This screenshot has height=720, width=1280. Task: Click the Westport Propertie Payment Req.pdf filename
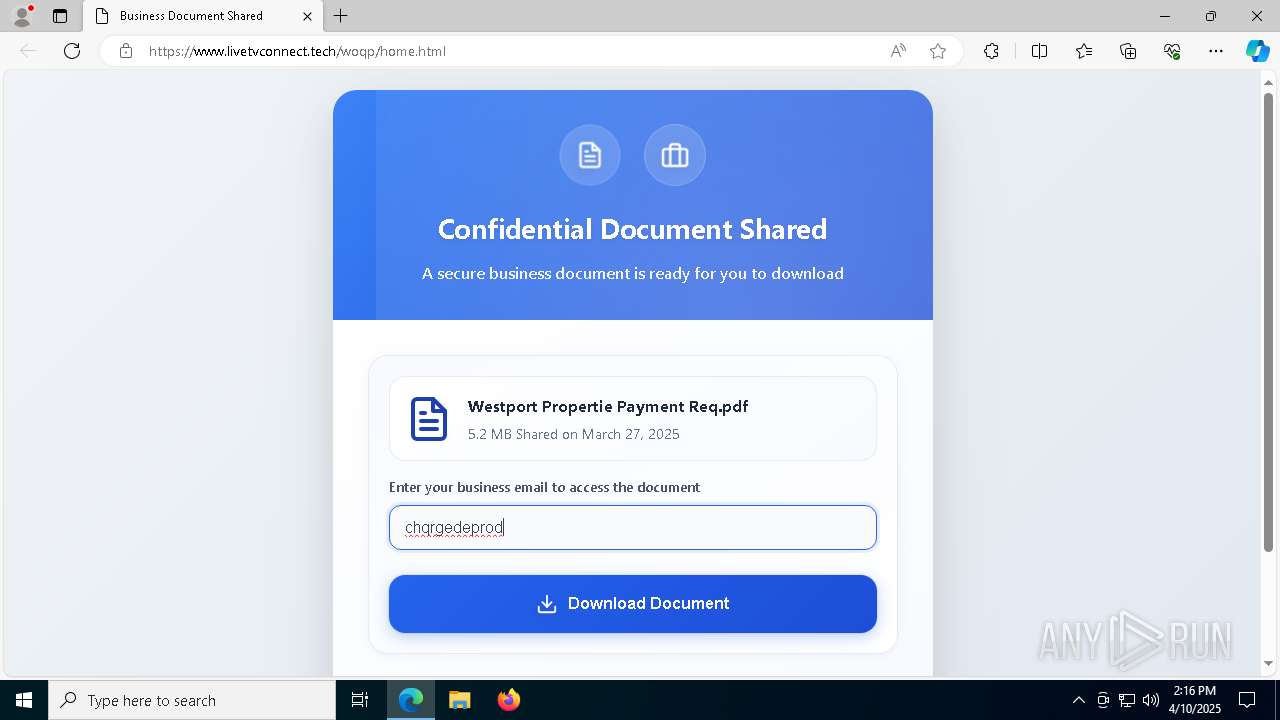(x=608, y=406)
